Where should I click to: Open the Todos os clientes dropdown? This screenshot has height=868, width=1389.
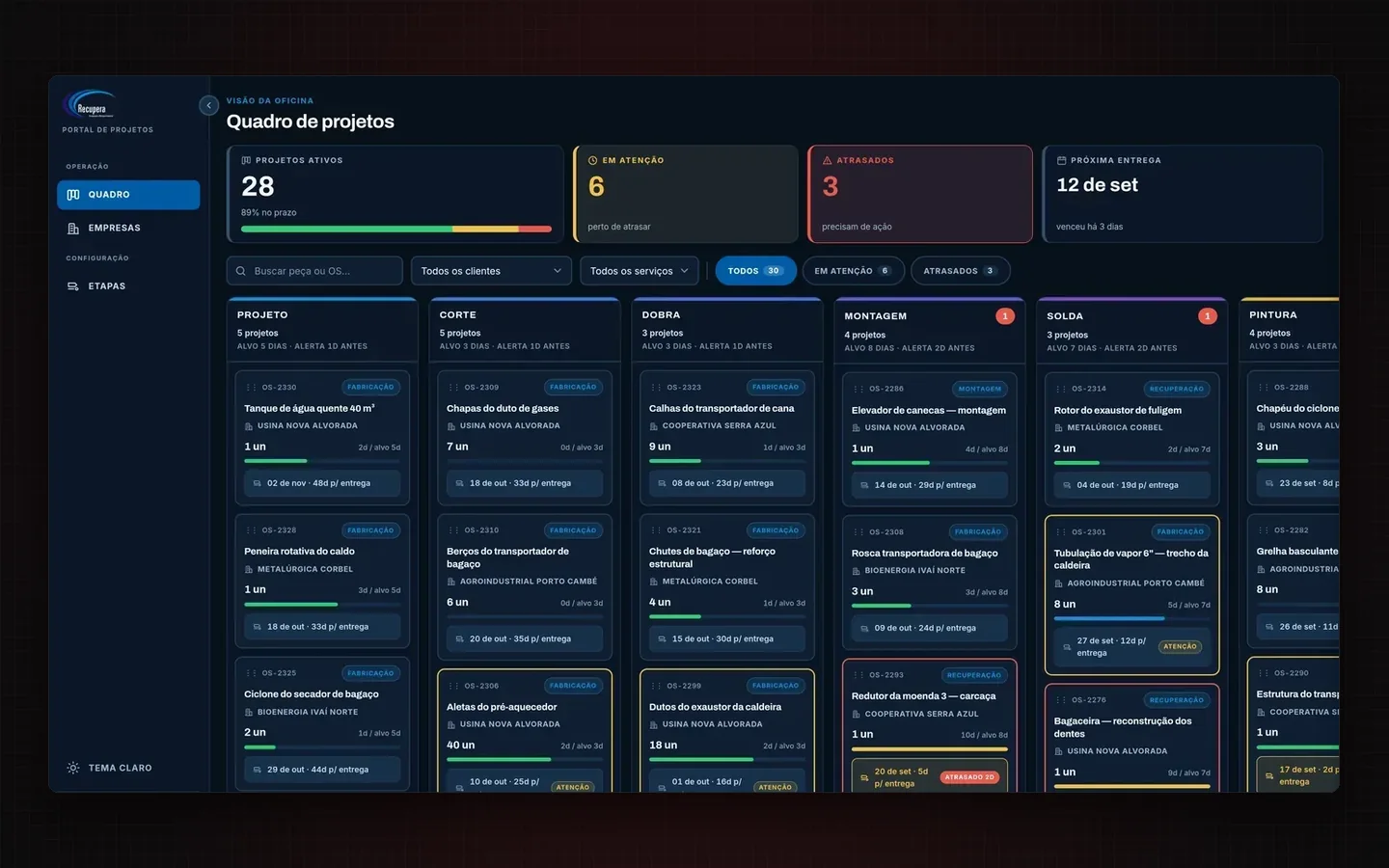tap(492, 271)
